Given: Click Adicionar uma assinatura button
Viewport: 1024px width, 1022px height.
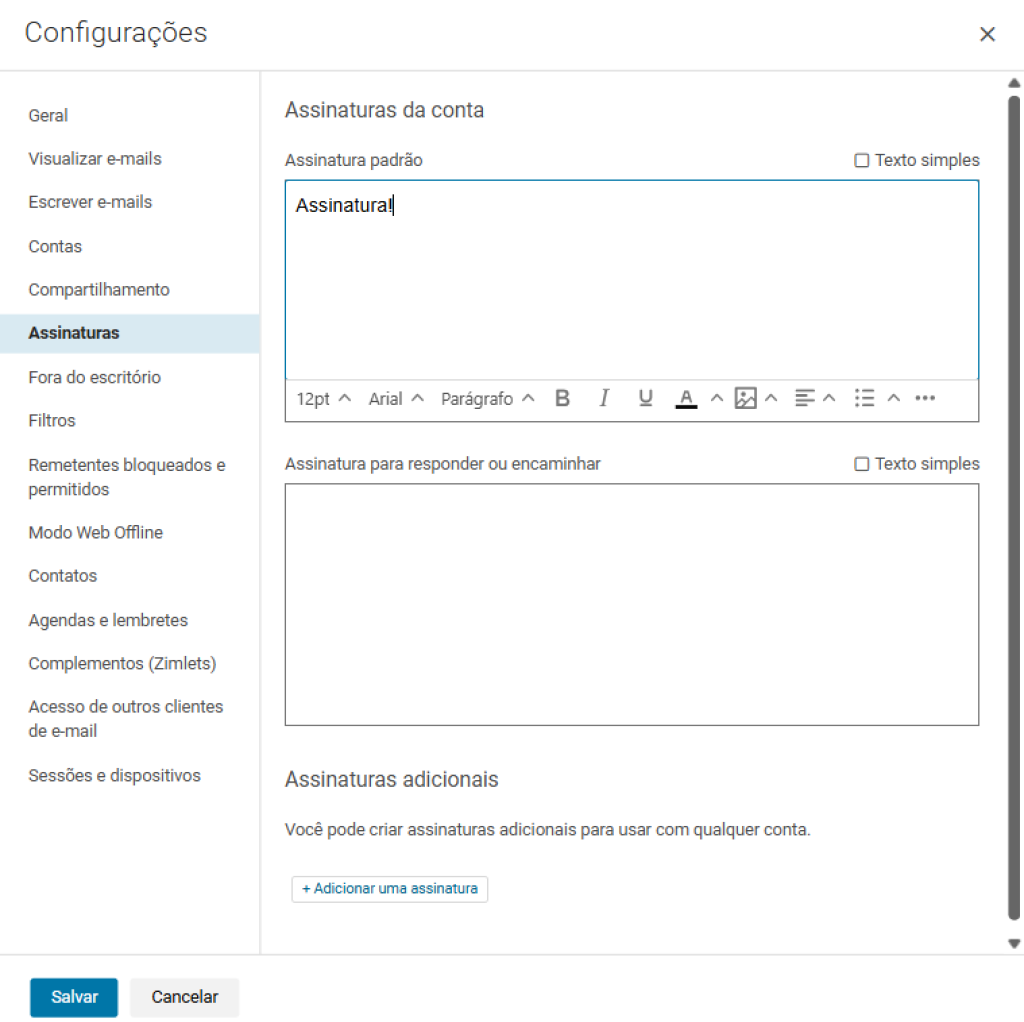Looking at the screenshot, I should pyautogui.click(x=390, y=889).
